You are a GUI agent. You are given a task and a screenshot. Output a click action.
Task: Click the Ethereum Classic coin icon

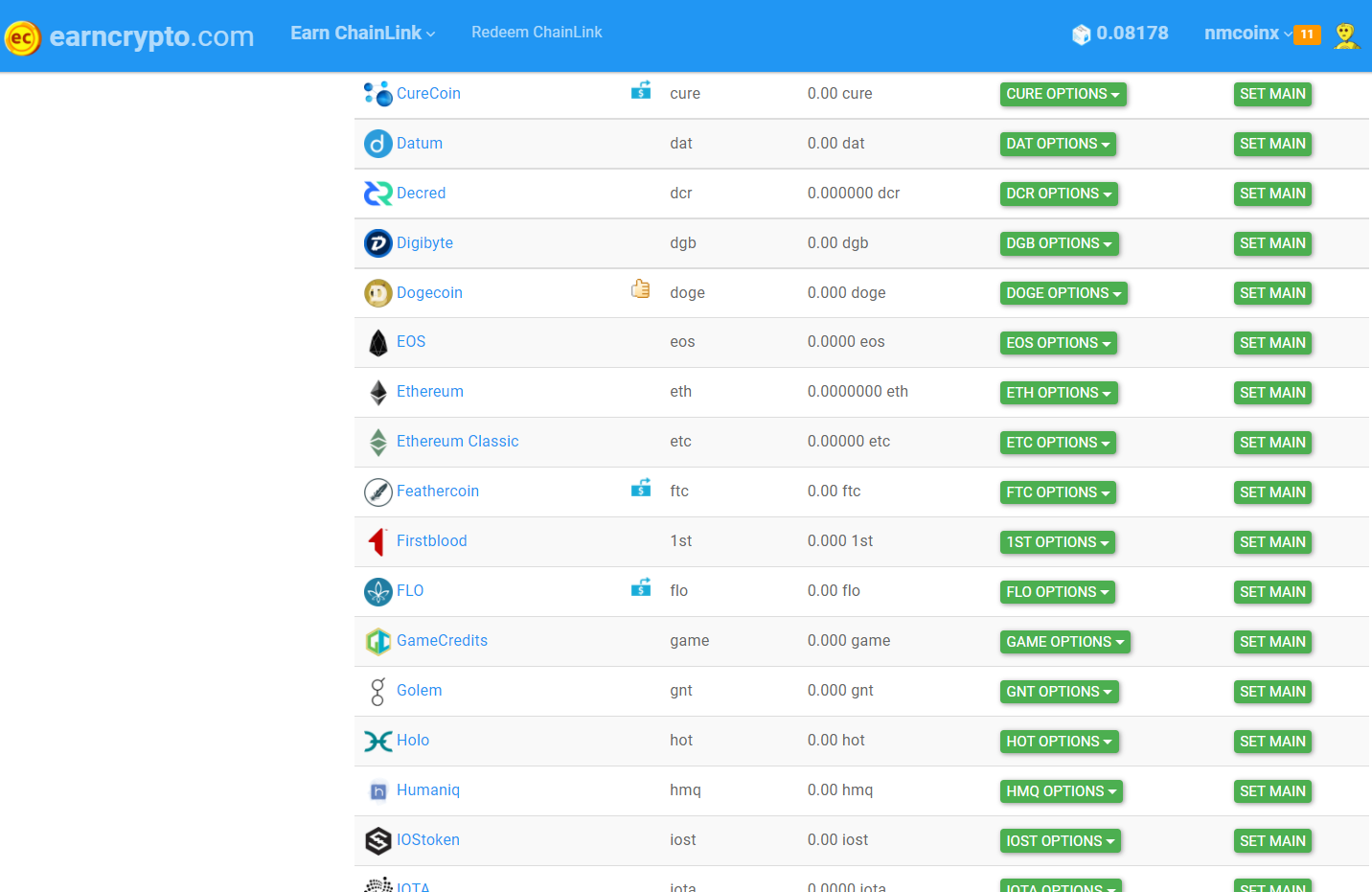(x=378, y=443)
